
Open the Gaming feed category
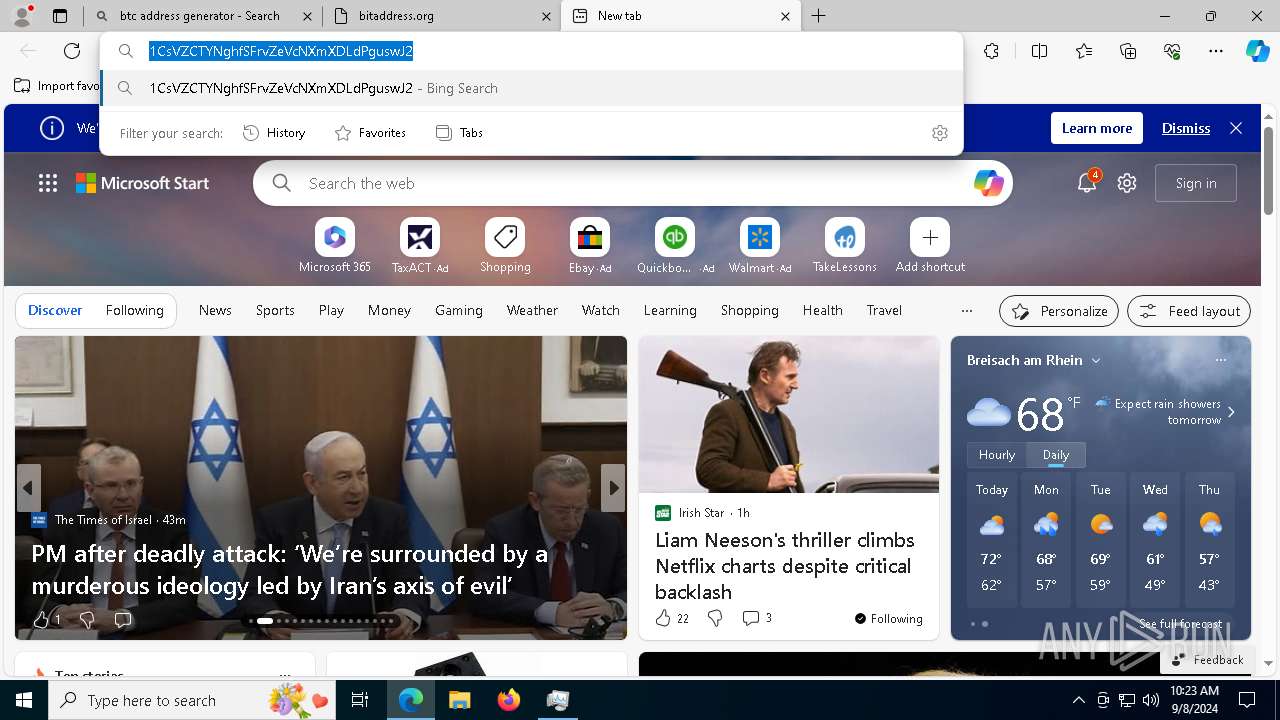[x=459, y=310]
